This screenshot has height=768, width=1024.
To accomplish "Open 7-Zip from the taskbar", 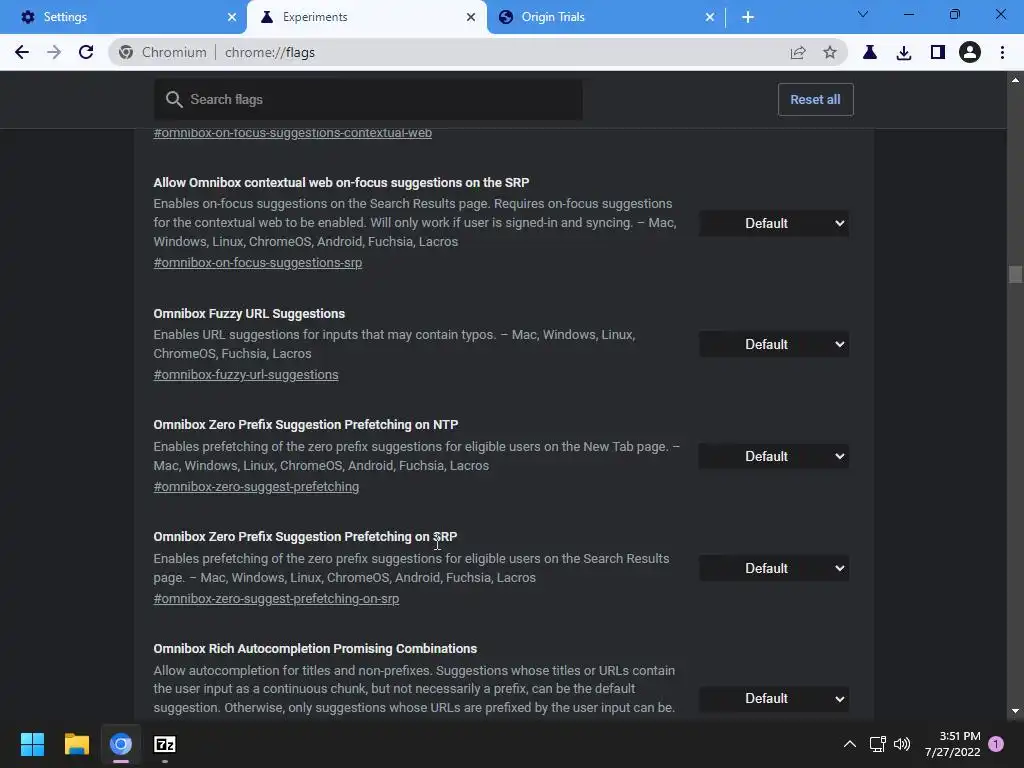I will point(165,744).
